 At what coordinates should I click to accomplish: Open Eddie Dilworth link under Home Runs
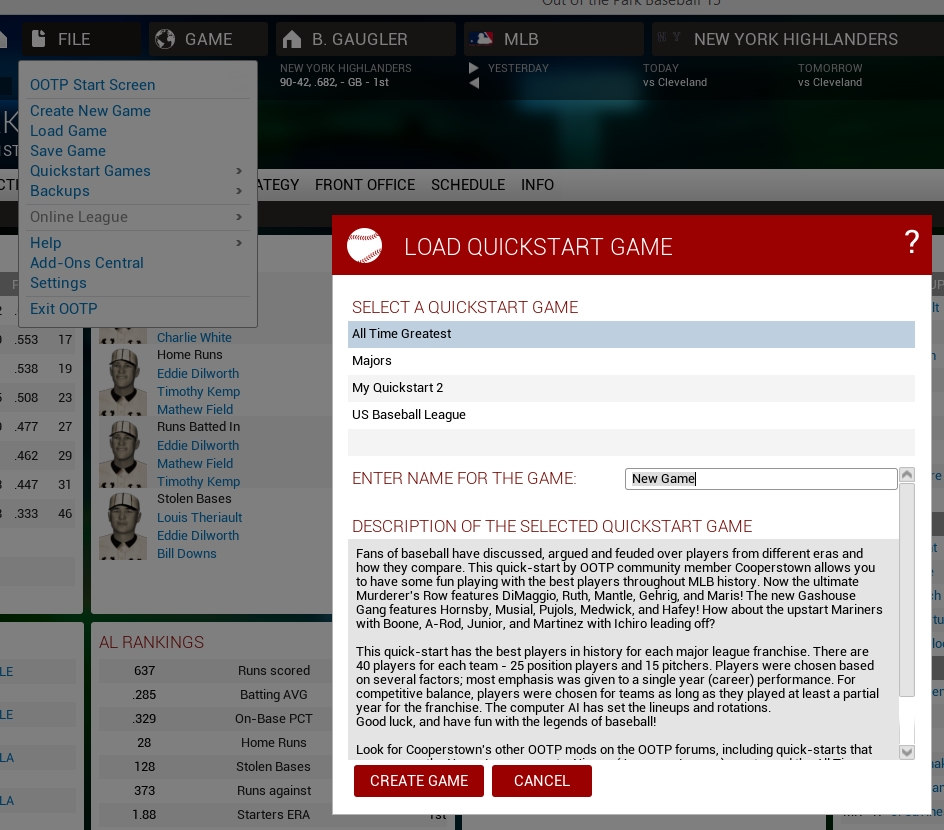tap(197, 374)
